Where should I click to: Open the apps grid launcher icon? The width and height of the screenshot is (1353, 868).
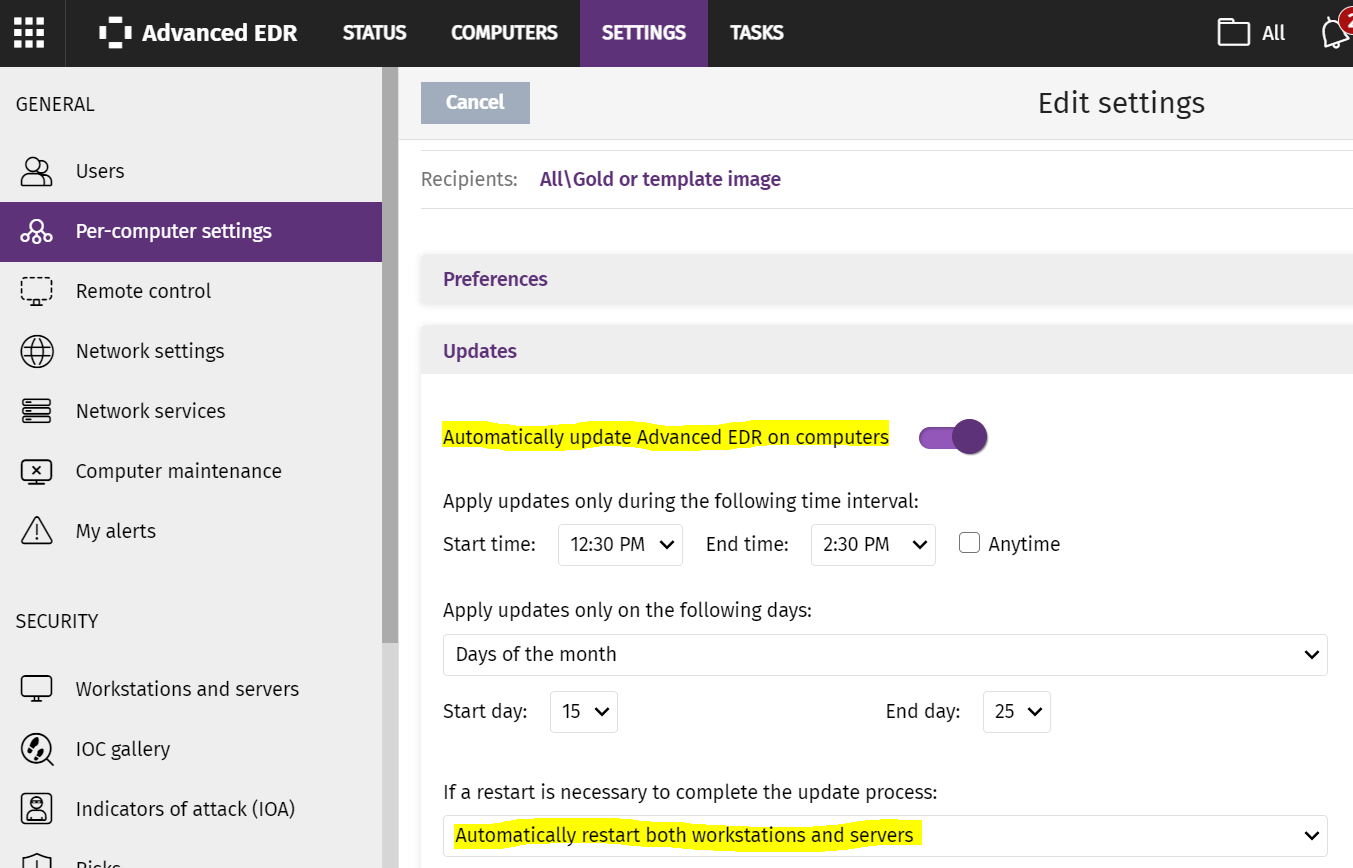point(29,33)
